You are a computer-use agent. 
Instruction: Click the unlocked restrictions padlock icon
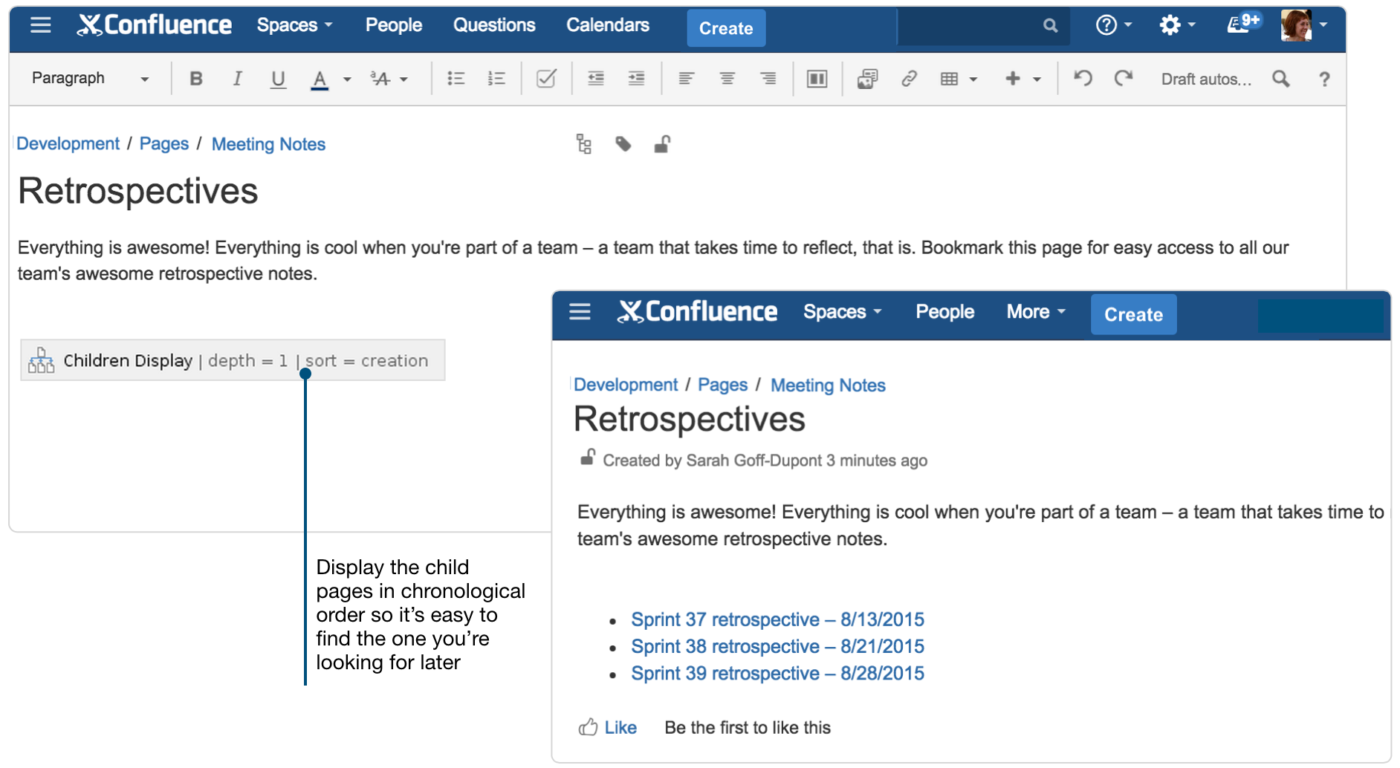point(662,143)
